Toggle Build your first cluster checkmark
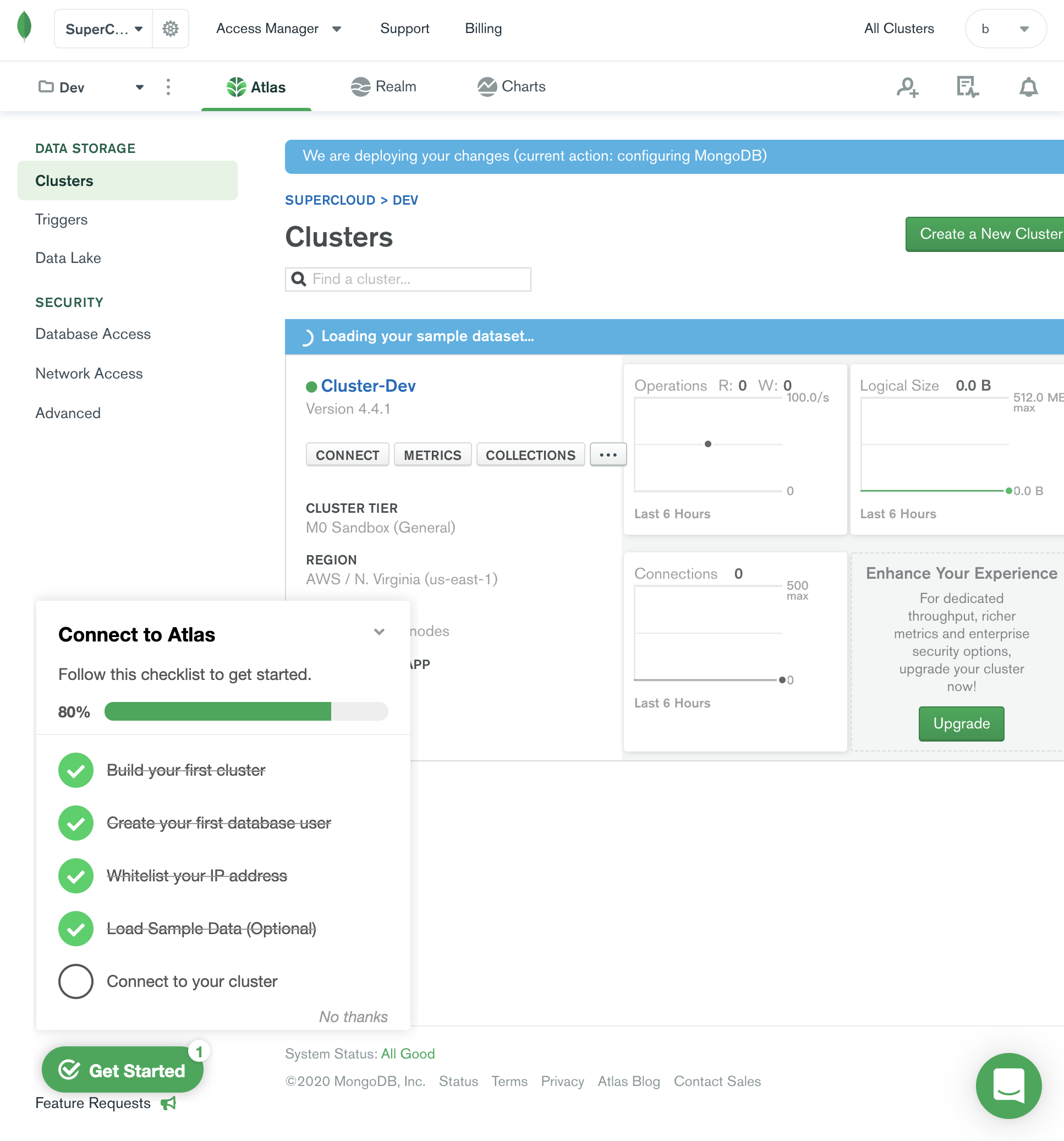Viewport: 1064px width, 1141px height. click(76, 770)
